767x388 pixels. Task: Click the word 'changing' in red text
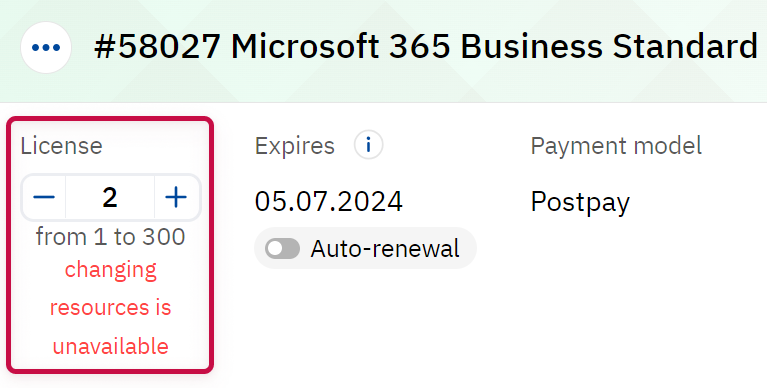click(x=111, y=271)
